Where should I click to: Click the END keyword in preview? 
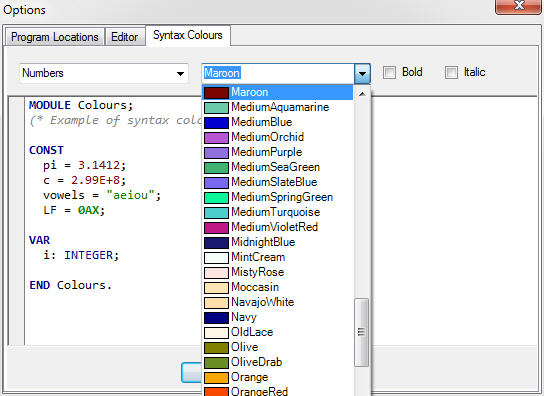tap(39, 285)
